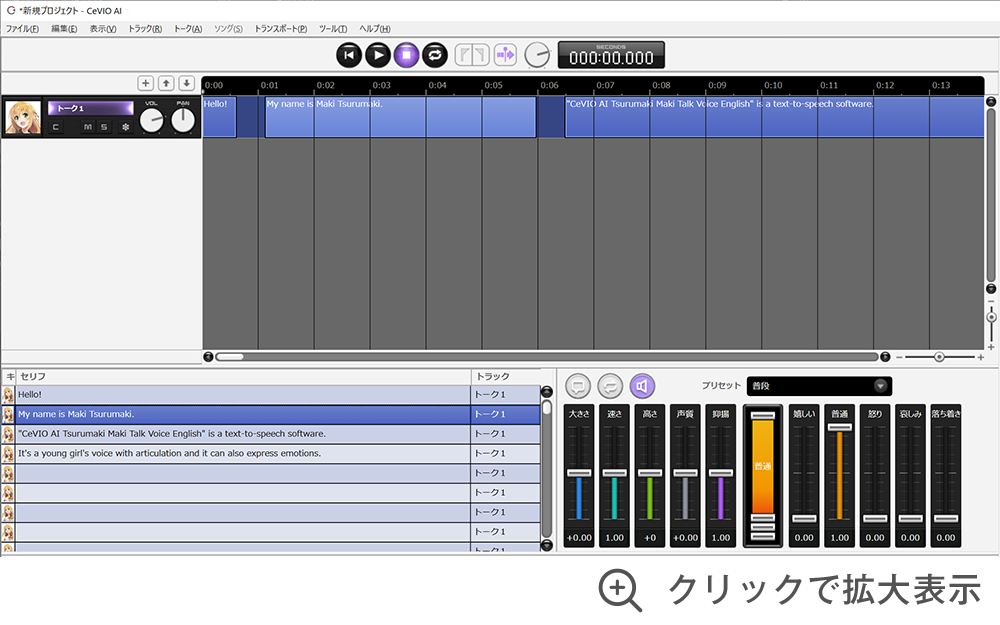Click the purple stop button
The width and height of the screenshot is (1000, 625).
406,55
